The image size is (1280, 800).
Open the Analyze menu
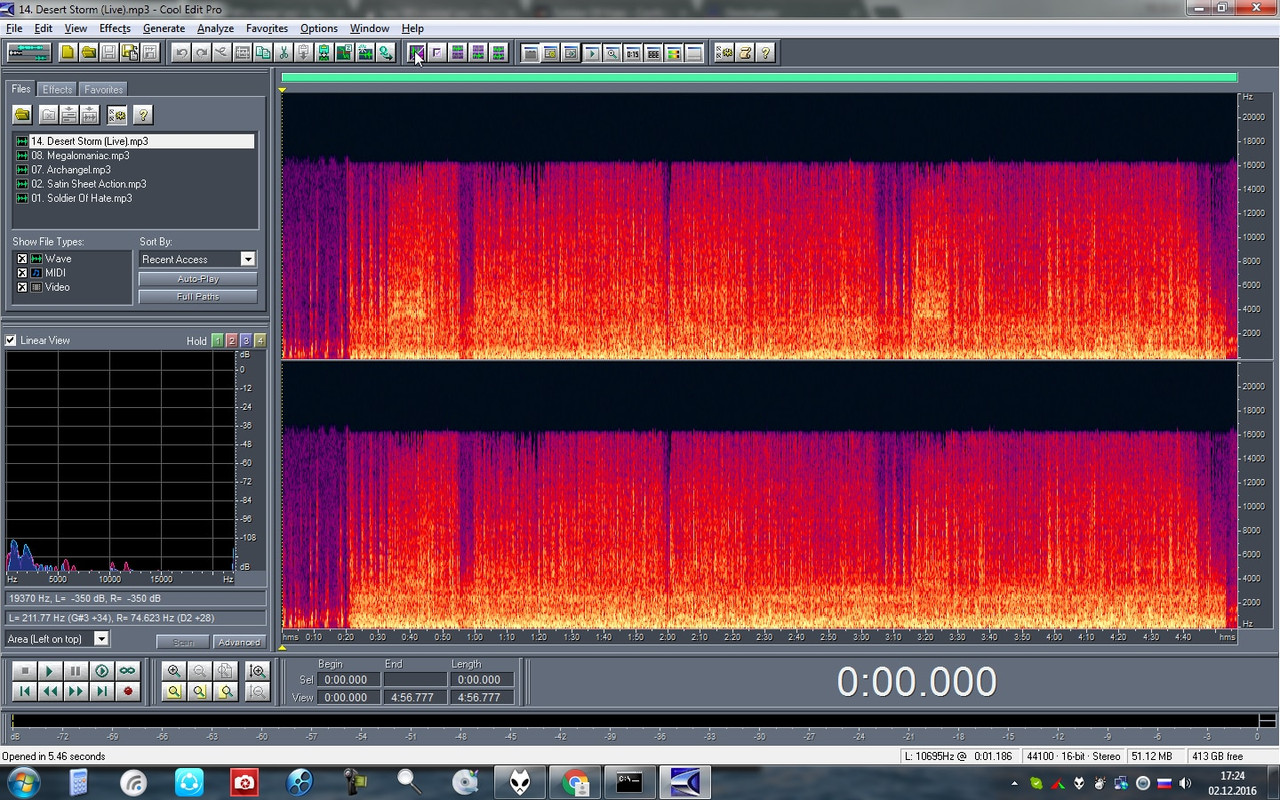[215, 28]
